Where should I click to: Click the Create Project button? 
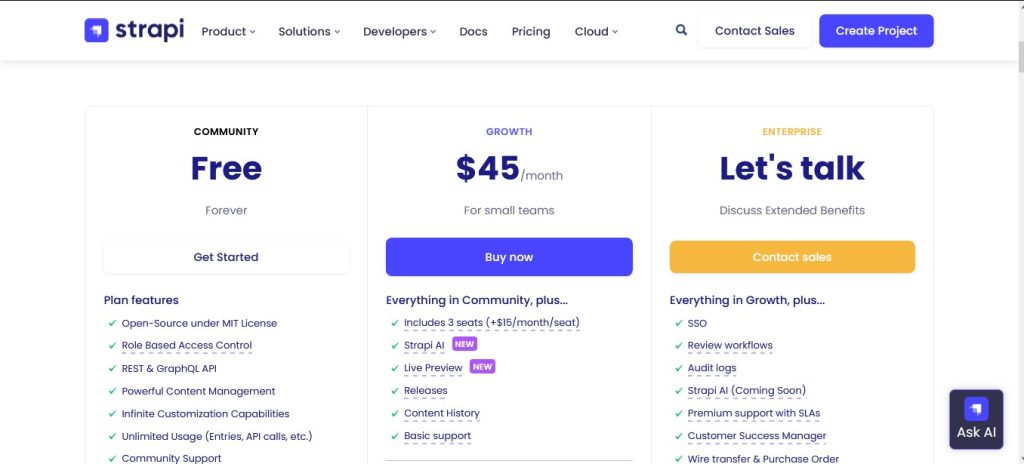pos(876,31)
